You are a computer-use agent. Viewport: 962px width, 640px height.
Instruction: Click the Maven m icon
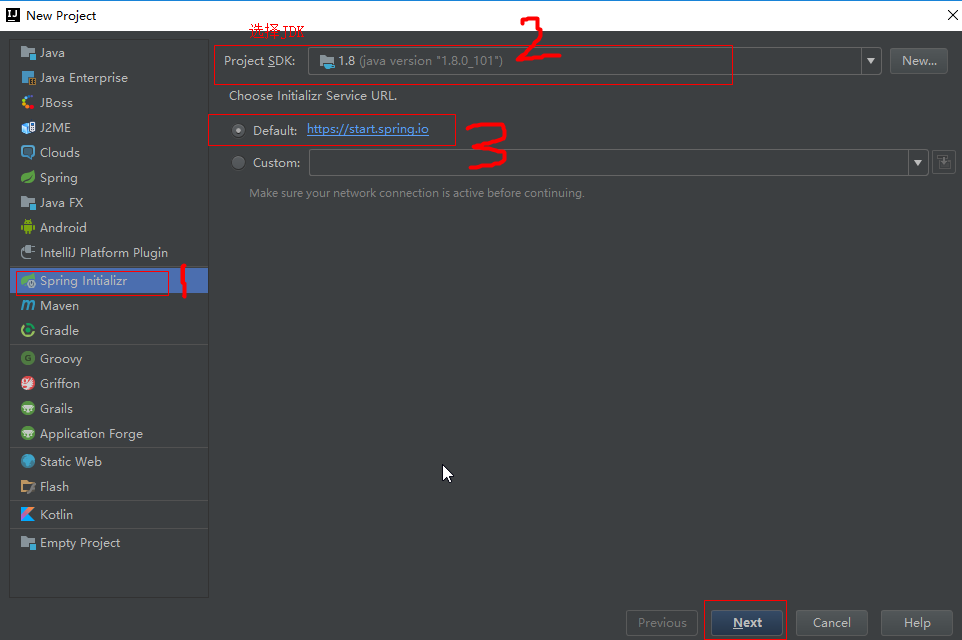pyautogui.click(x=28, y=306)
